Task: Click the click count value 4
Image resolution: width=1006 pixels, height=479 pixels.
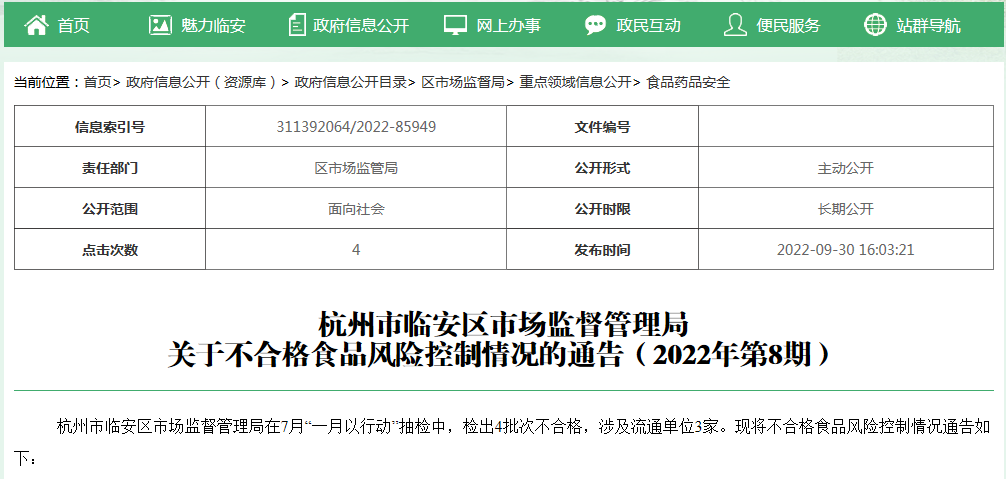Action: (356, 249)
